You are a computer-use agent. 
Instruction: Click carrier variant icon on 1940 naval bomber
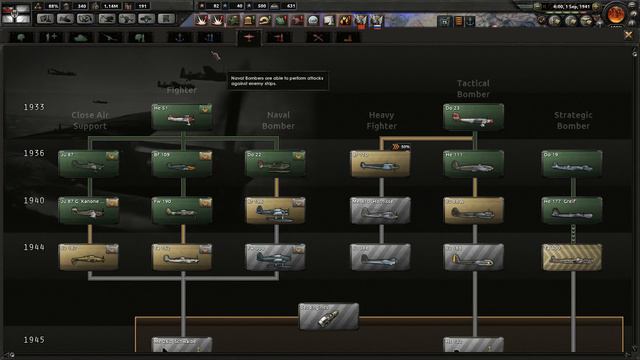[298, 202]
